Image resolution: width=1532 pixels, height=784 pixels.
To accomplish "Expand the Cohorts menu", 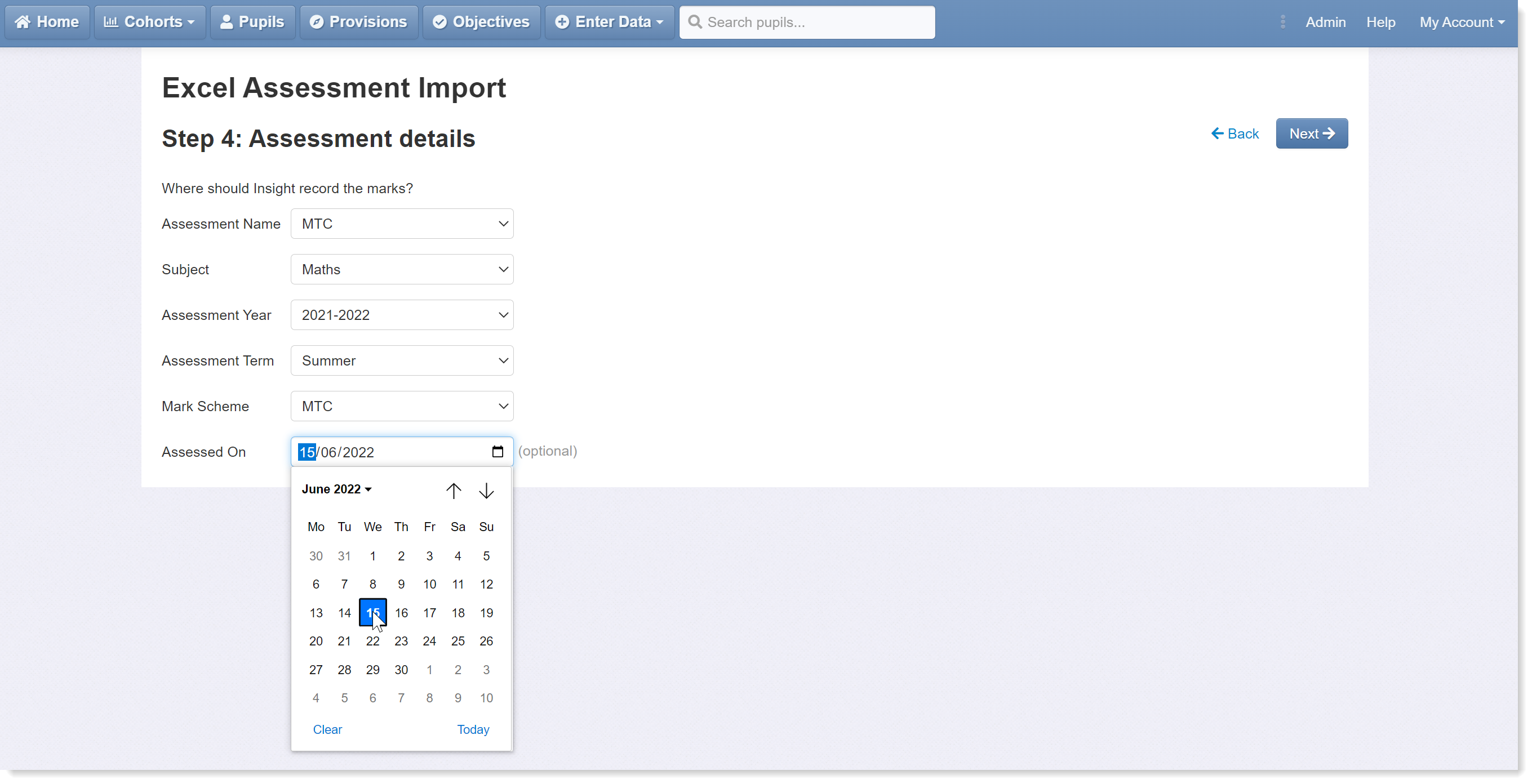I will [150, 22].
